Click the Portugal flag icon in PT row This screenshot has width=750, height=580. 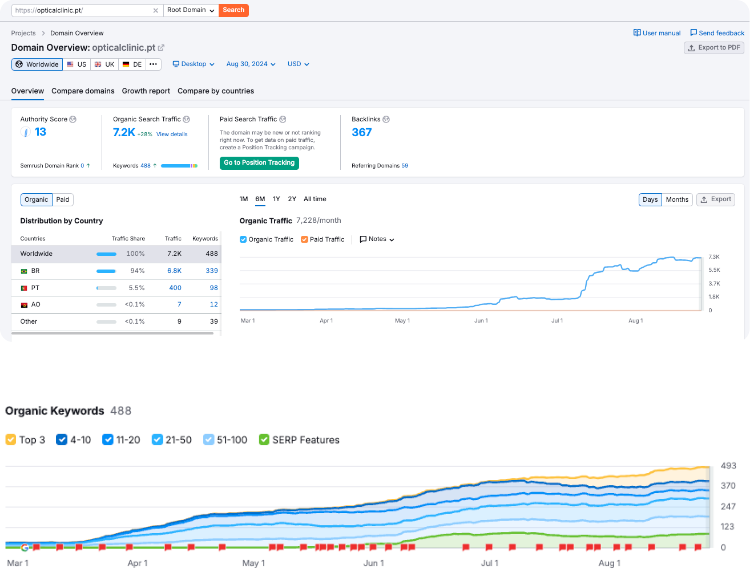(x=24, y=288)
